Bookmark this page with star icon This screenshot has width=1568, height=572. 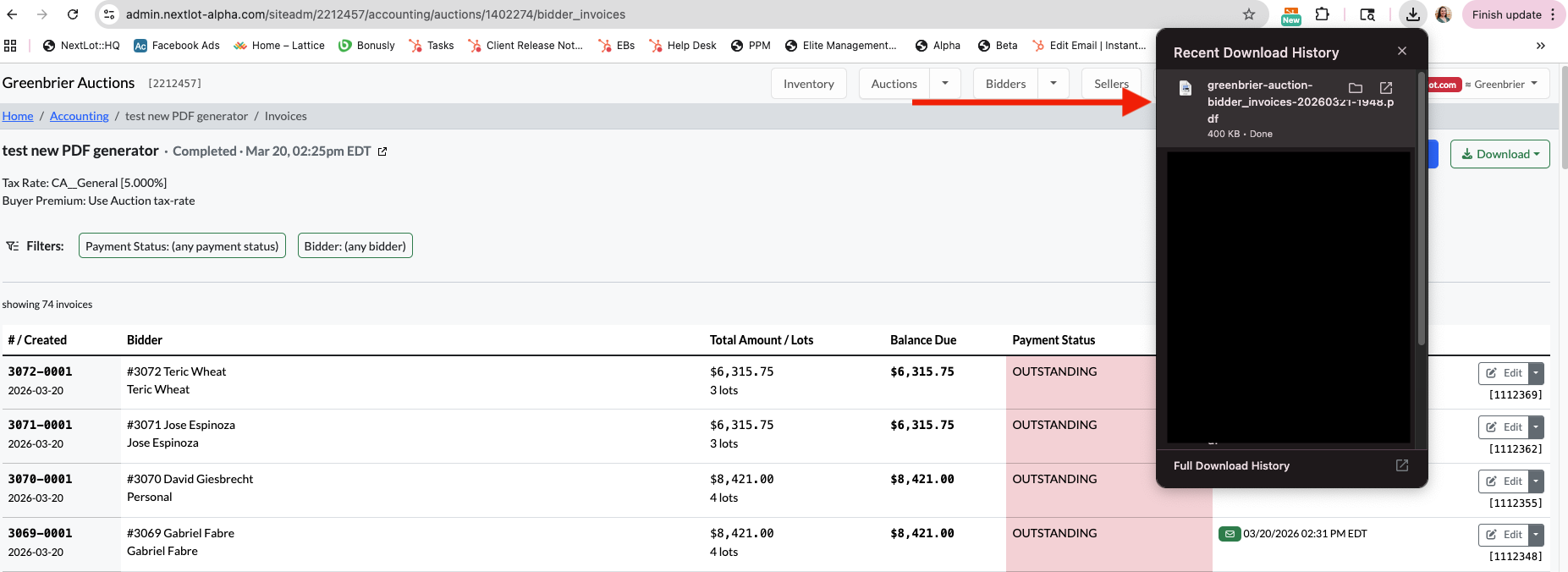point(1249,14)
